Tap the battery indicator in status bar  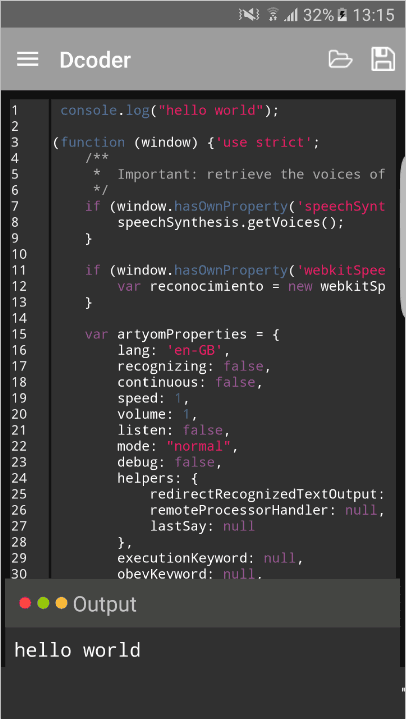pyautogui.click(x=342, y=15)
